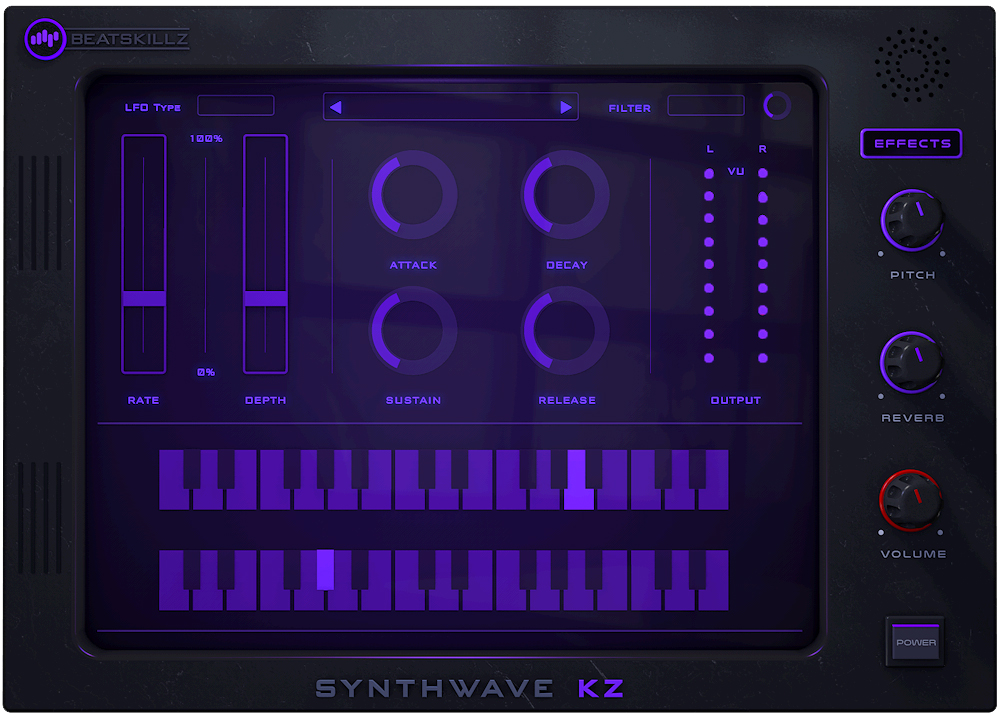Click the bottom dot of R VU meter

point(763,358)
